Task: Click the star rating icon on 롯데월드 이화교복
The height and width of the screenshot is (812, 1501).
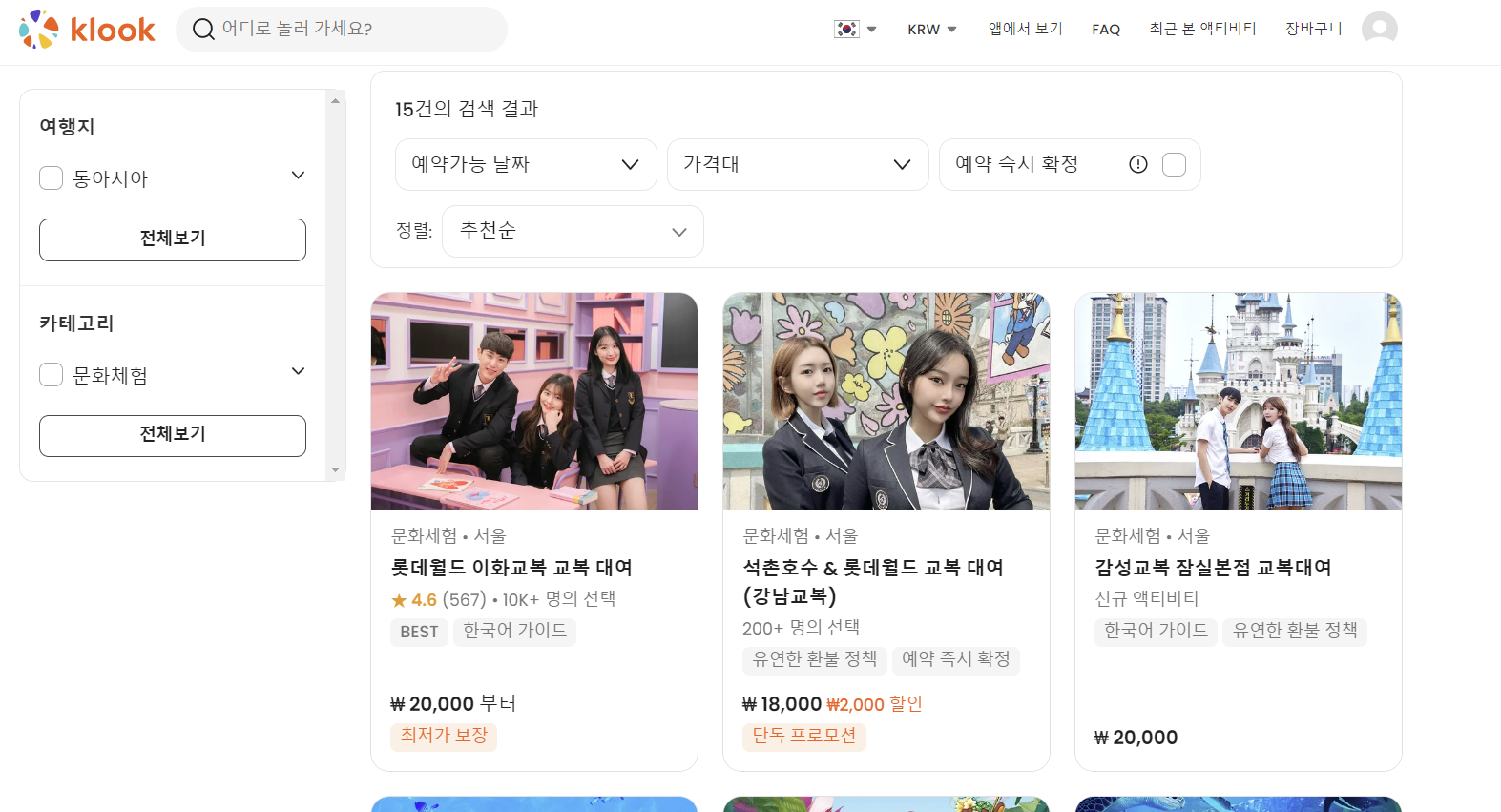Action: coord(399,600)
